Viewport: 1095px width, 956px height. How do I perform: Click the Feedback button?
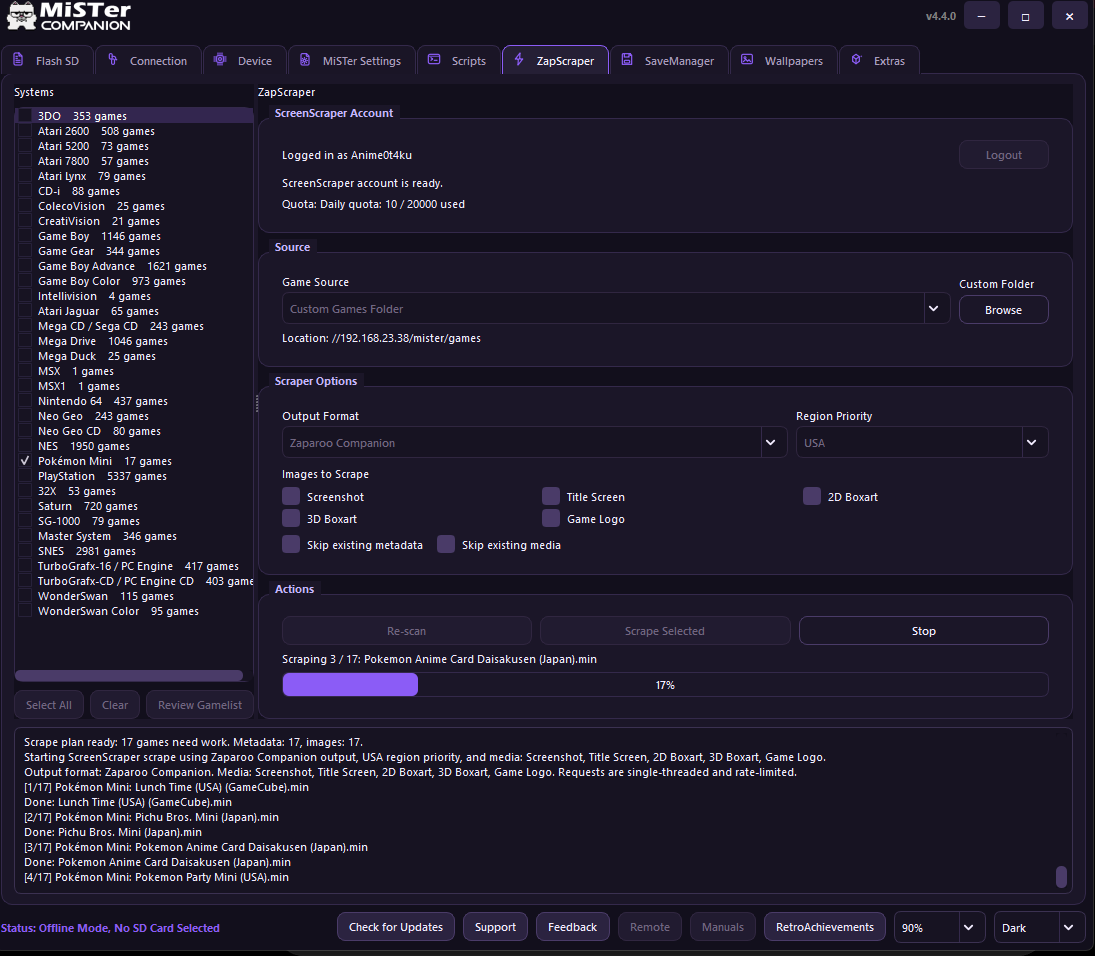point(573,927)
